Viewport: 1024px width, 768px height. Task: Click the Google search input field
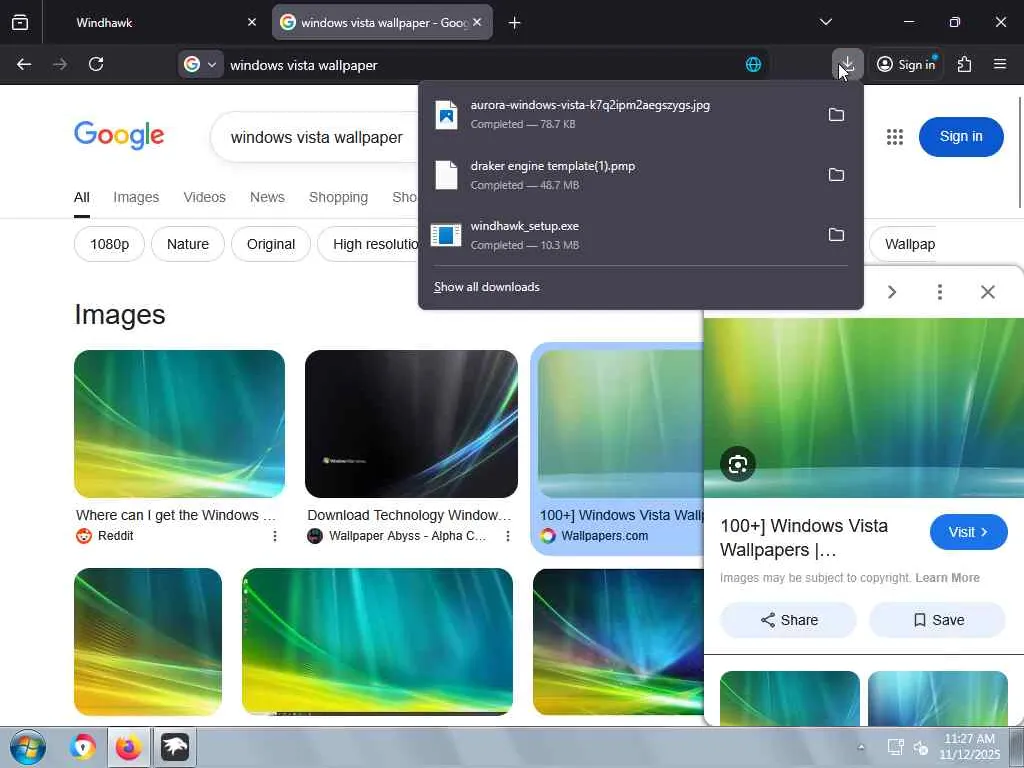(x=317, y=137)
